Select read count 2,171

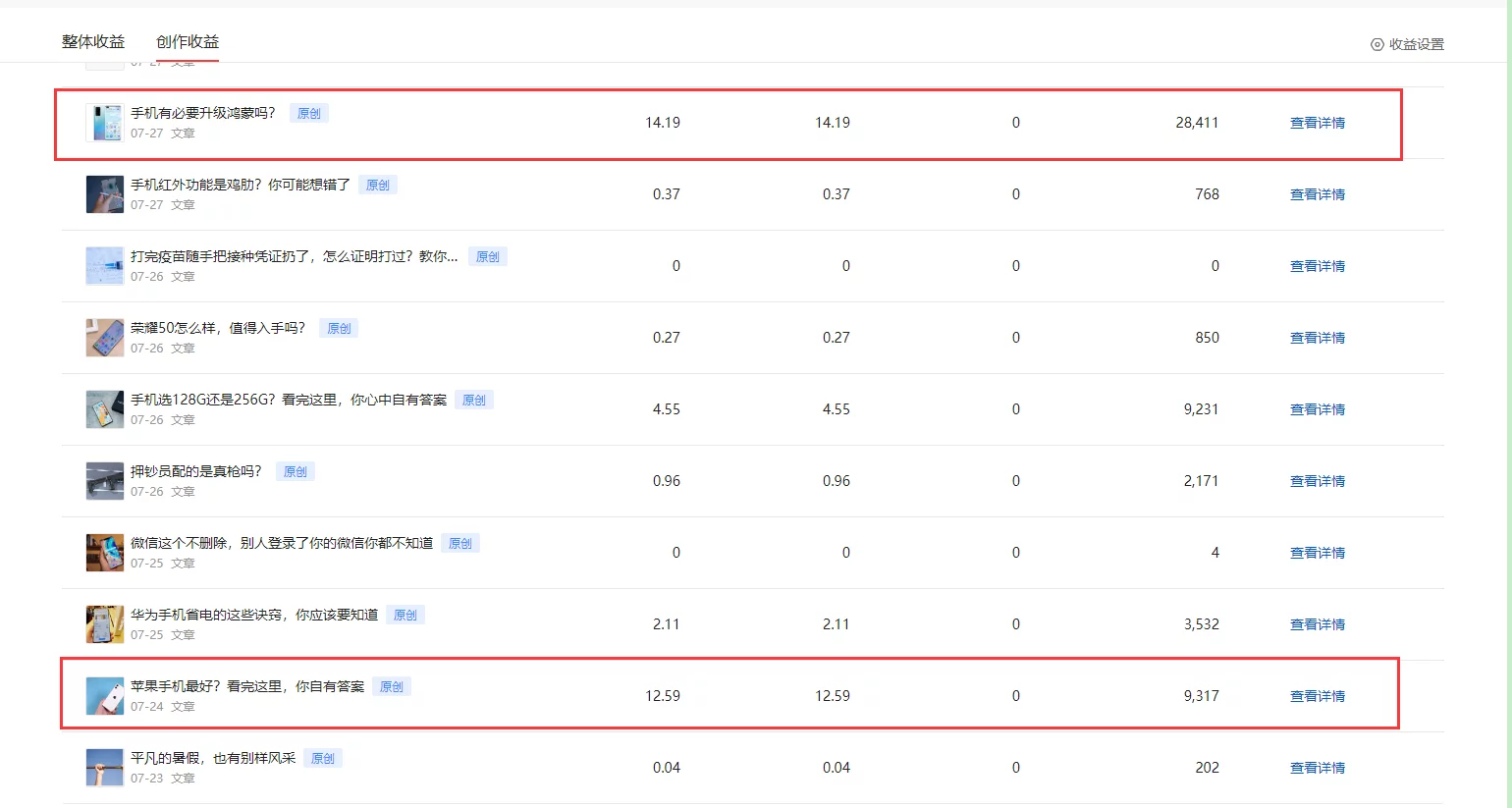tap(1201, 481)
